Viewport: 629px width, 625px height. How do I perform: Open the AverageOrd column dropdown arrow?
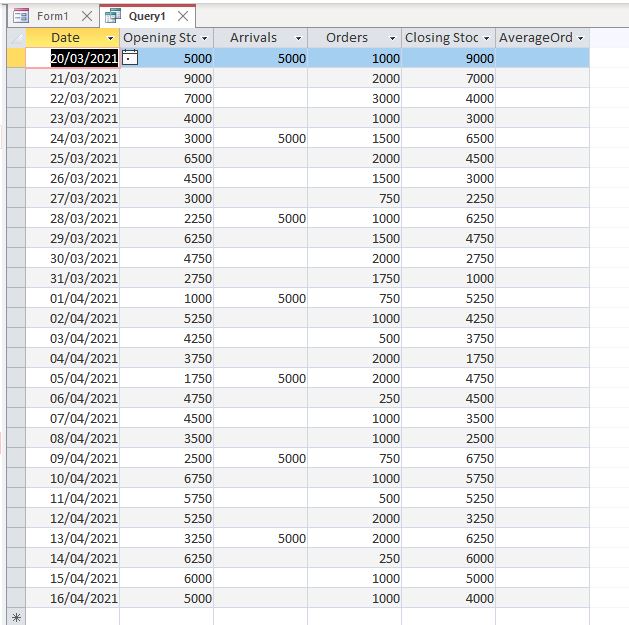(x=580, y=38)
